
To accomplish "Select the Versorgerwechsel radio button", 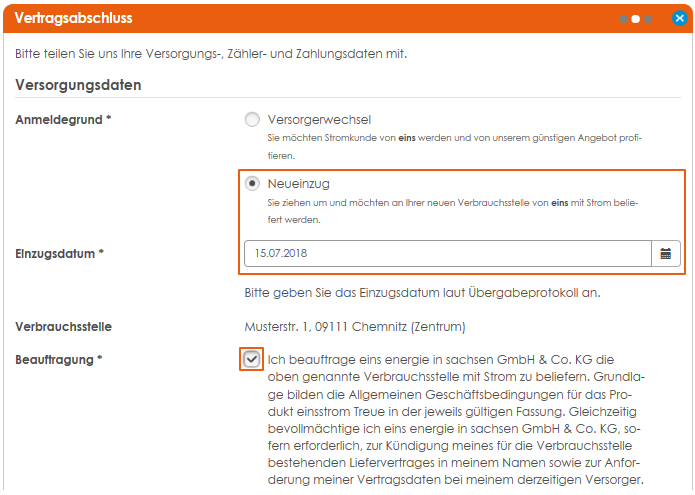I will pyautogui.click(x=252, y=120).
